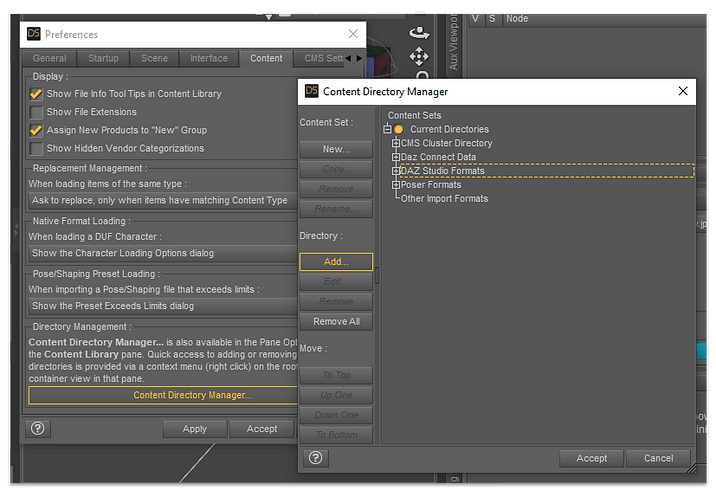Image resolution: width=716 pixels, height=497 pixels.
Task: Select the Content tab
Action: tap(266, 58)
